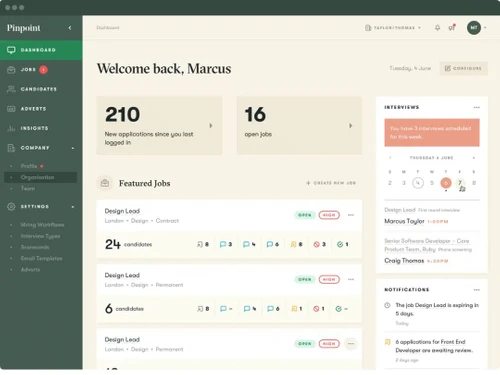Image resolution: width=500 pixels, height=375 pixels.
Task: Click the Dashboard monitor icon
Action: (11, 50)
